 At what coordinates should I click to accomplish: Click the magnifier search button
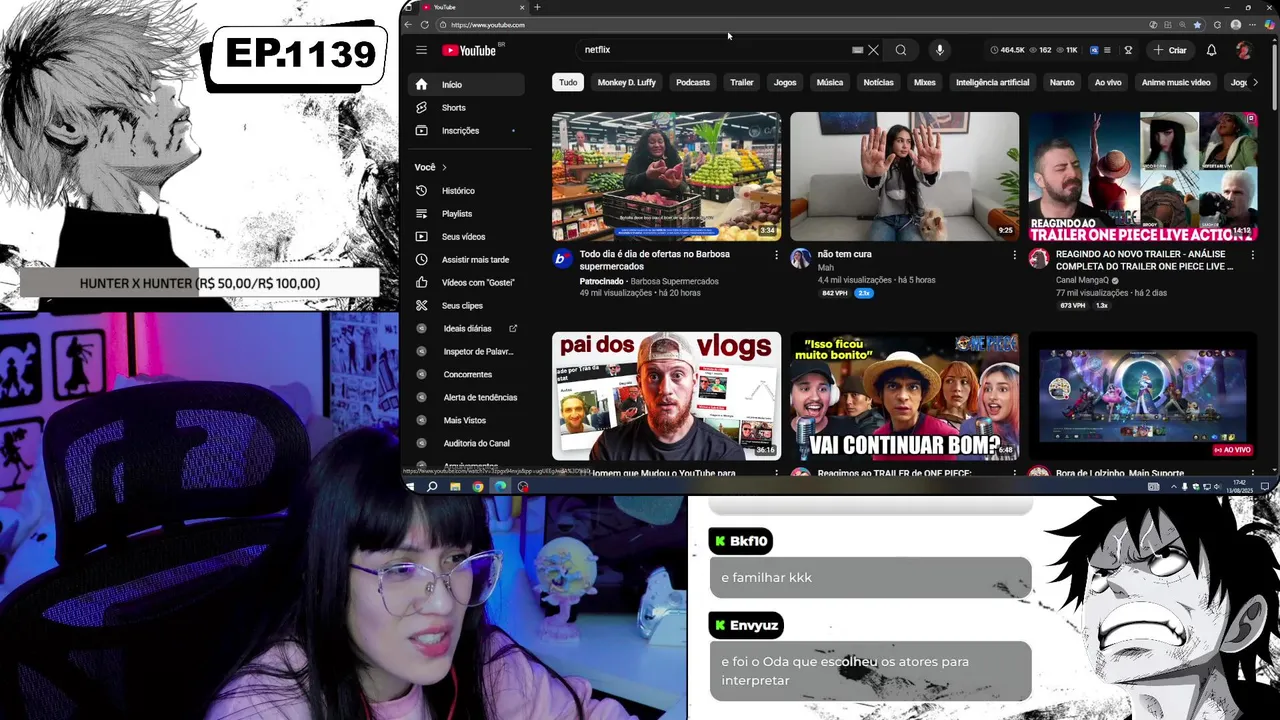point(901,50)
